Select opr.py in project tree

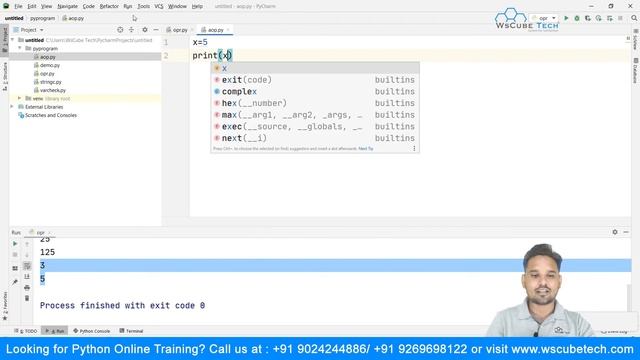47,73
